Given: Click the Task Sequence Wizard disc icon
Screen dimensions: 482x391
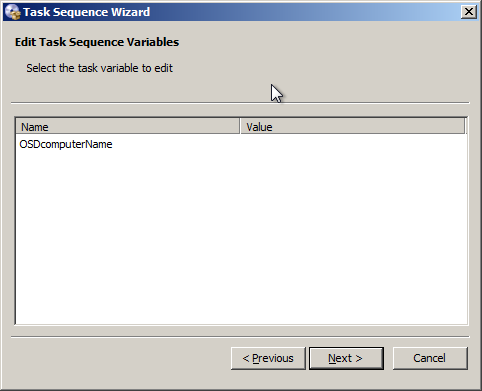Looking at the screenshot, I should pos(13,12).
